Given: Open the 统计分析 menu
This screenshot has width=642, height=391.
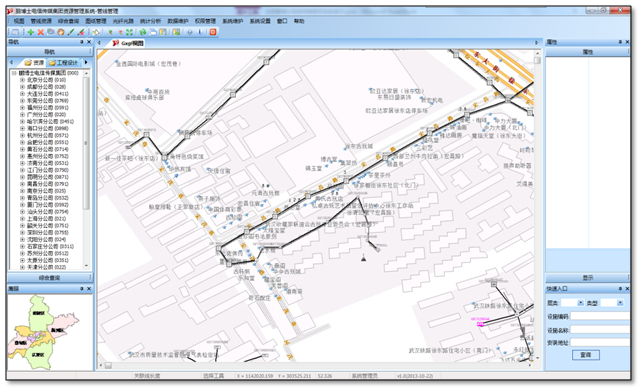Looking at the screenshot, I should (150, 21).
